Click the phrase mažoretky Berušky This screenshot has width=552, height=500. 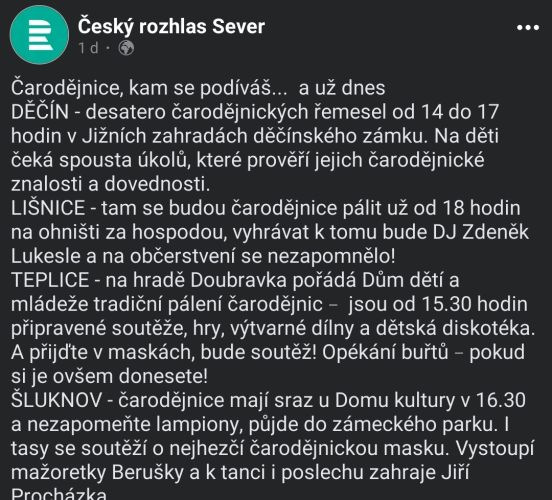point(97,473)
